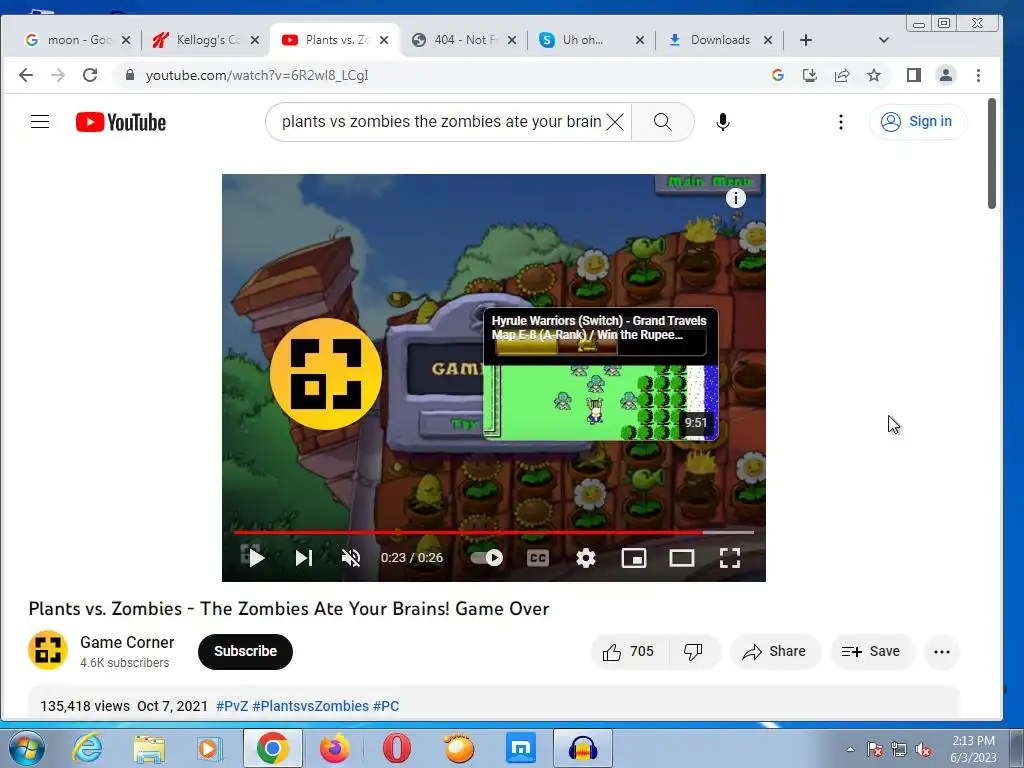Viewport: 1024px width, 768px height.
Task: Open the Chrome profile icon
Action: pos(946,75)
